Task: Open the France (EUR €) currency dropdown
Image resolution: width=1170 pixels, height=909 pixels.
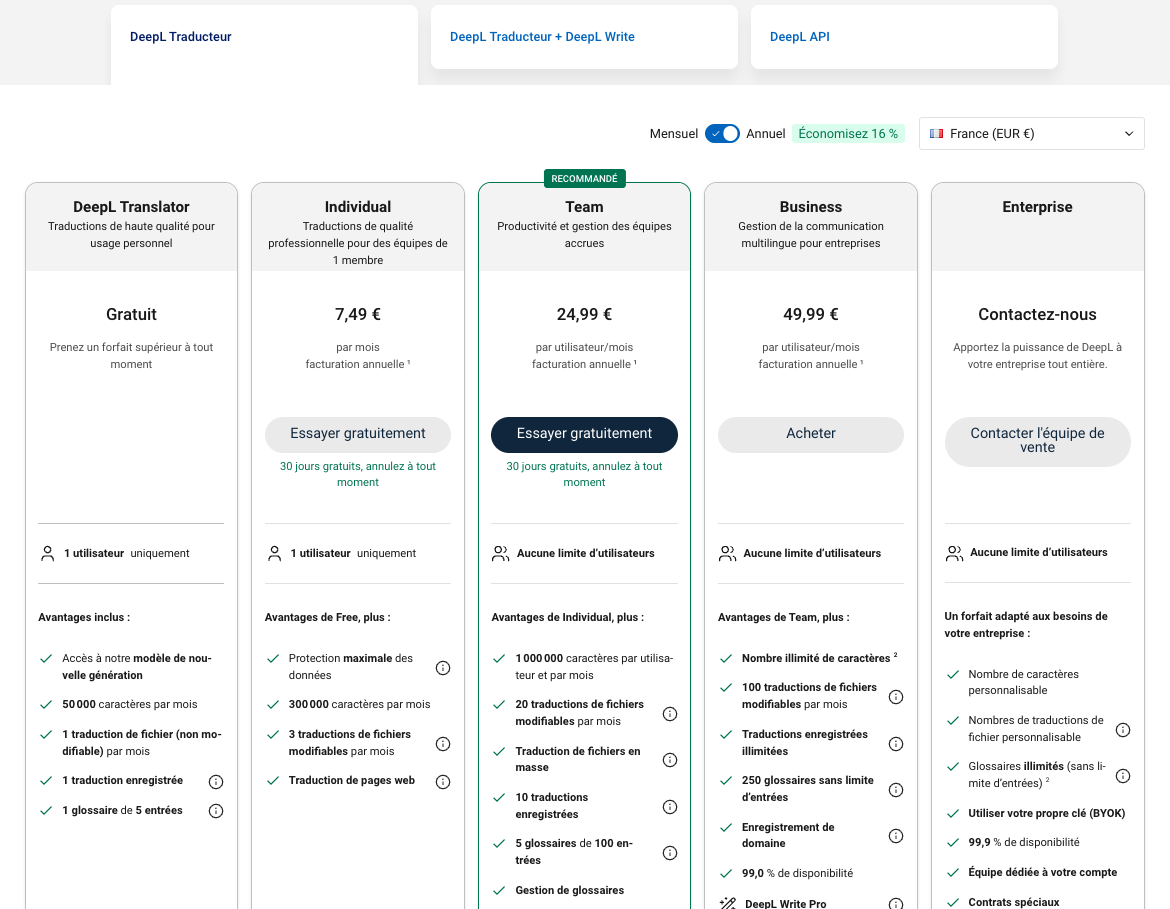Action: [x=1031, y=134]
